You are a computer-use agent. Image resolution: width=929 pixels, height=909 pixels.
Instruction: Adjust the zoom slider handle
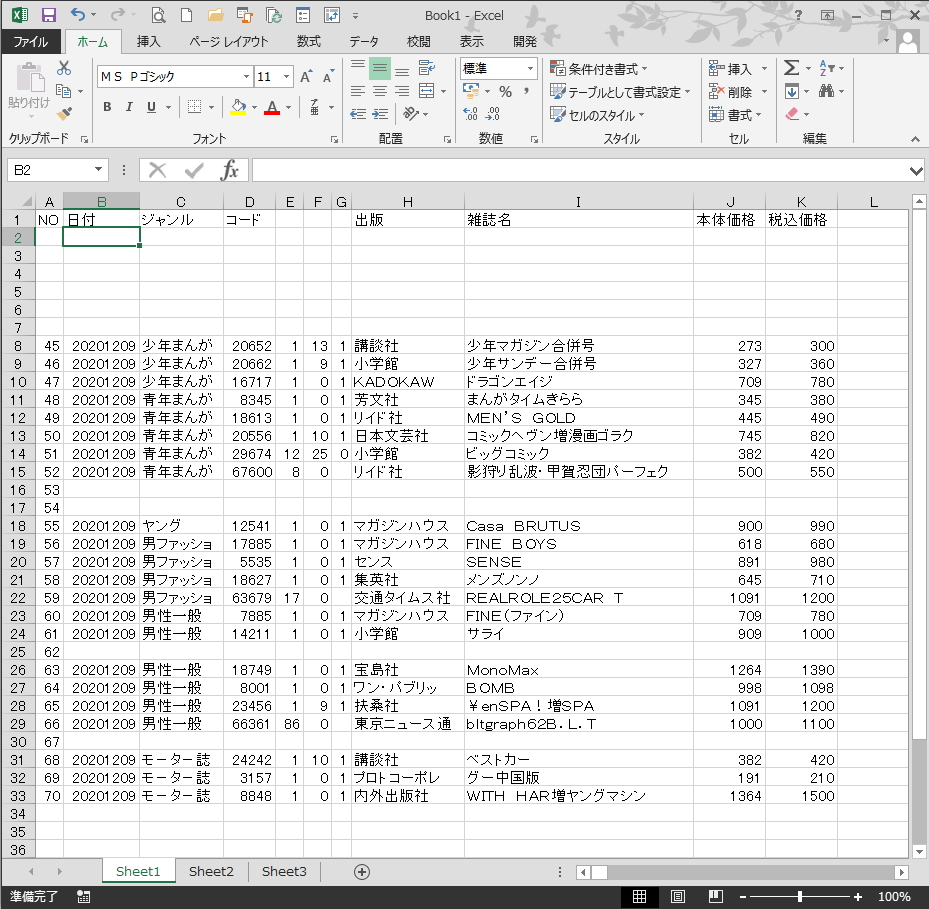point(800,897)
